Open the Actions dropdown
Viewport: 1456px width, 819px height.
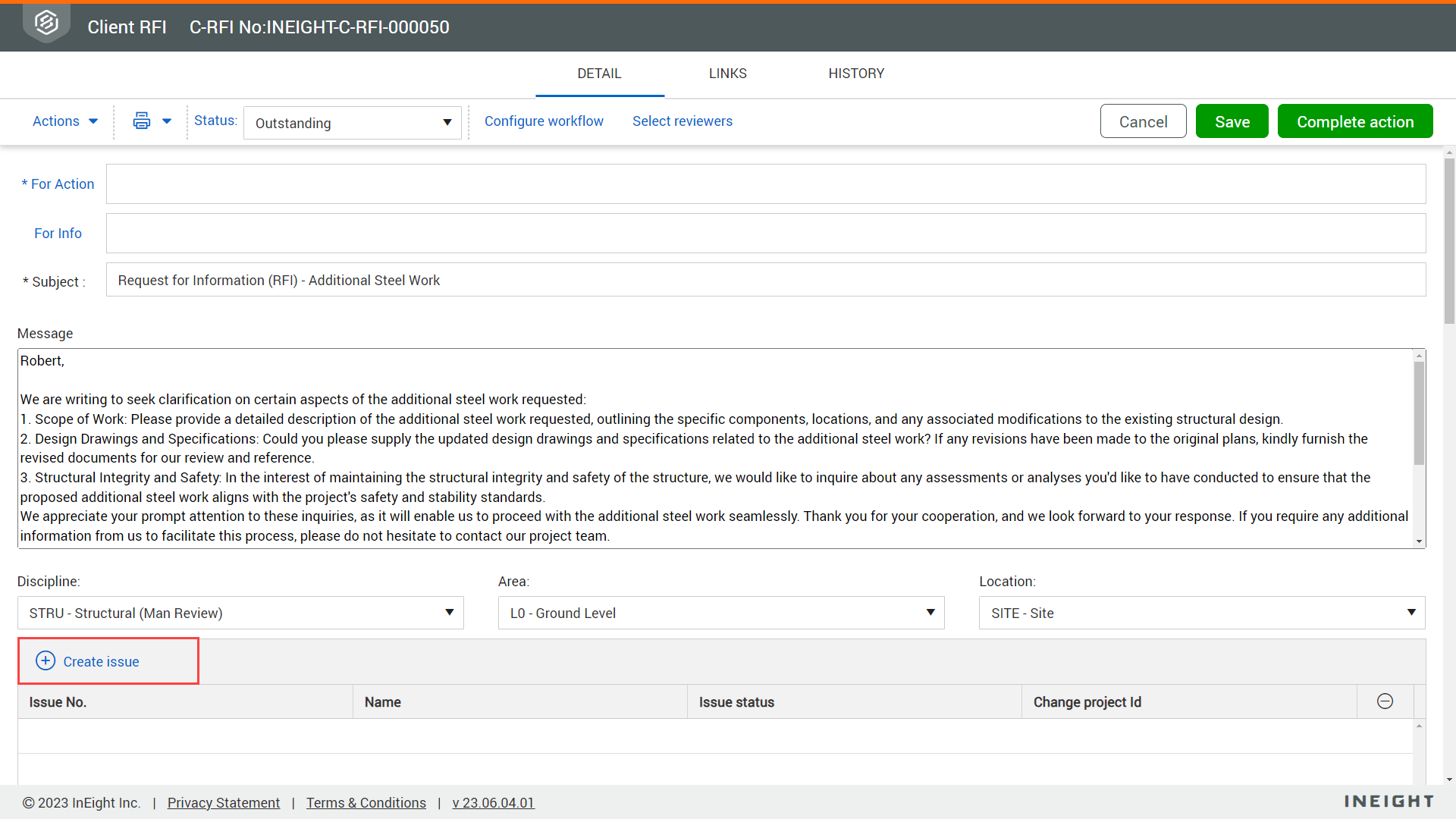coord(64,121)
